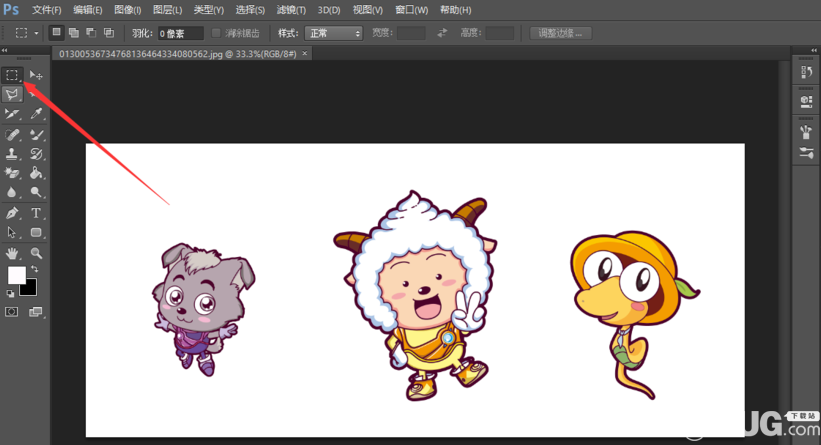Select the Dodge tool

pos(36,192)
